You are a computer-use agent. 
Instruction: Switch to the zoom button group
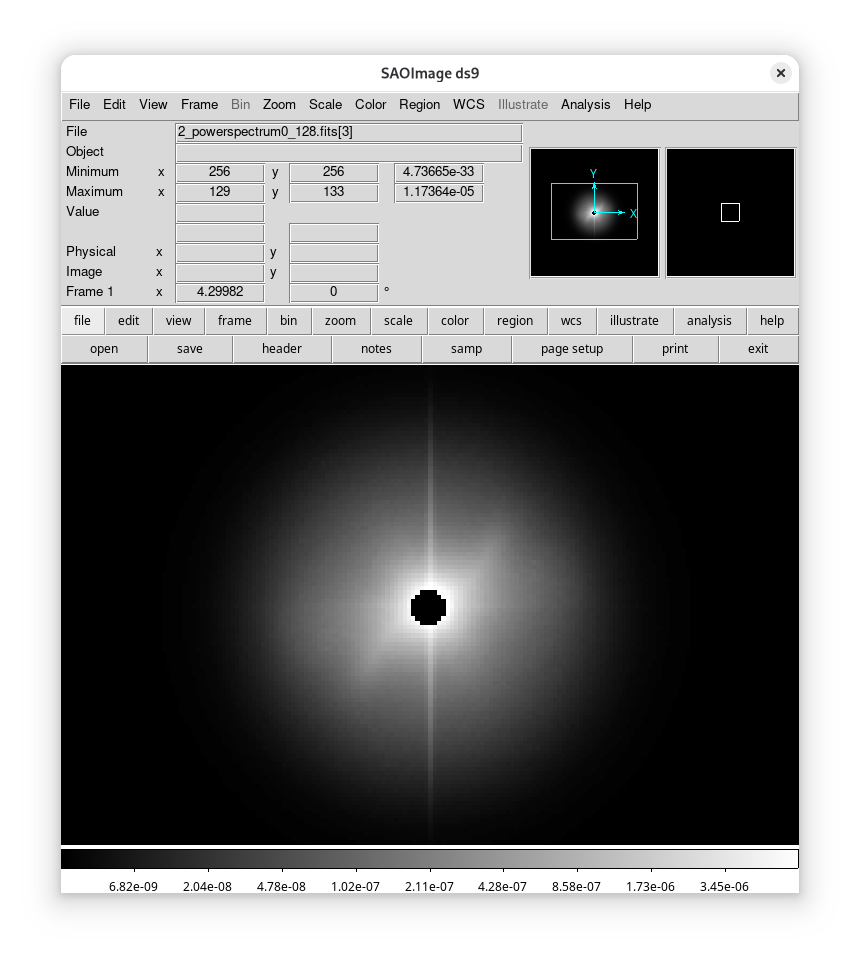tap(340, 321)
